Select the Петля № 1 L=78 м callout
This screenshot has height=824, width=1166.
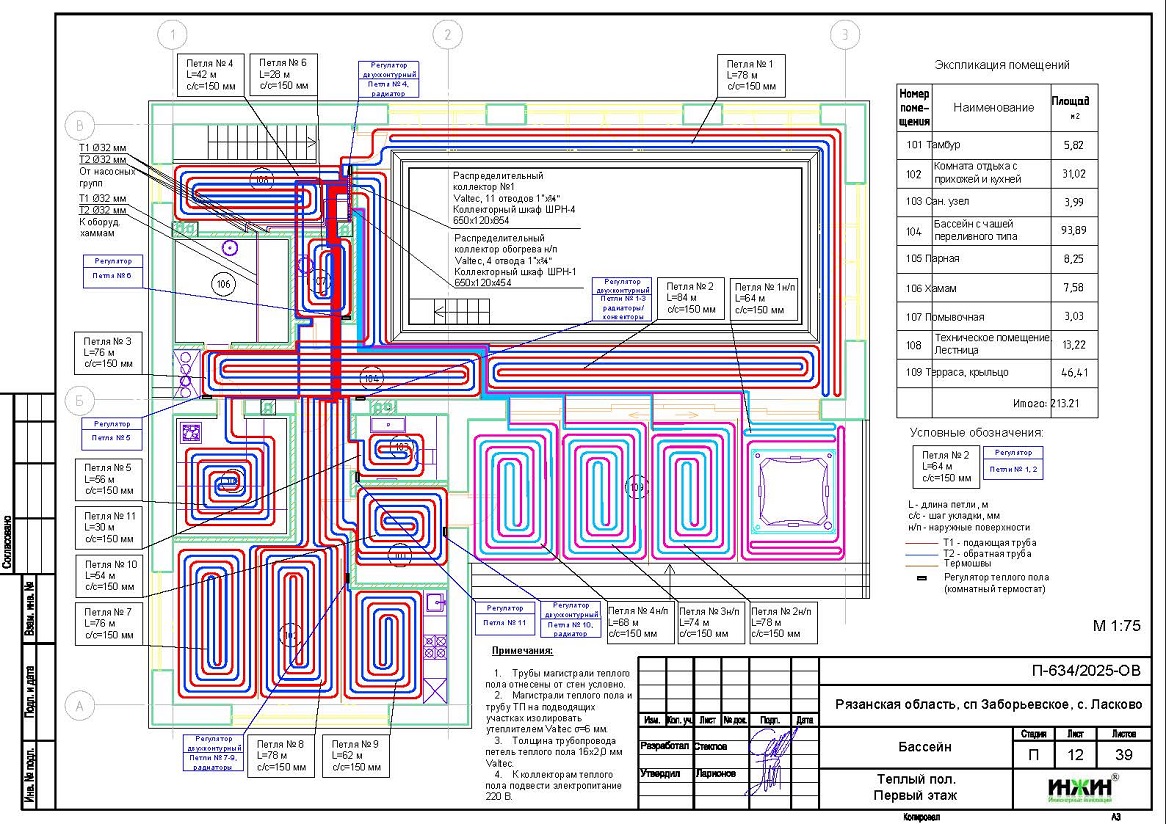pyautogui.click(x=756, y=75)
